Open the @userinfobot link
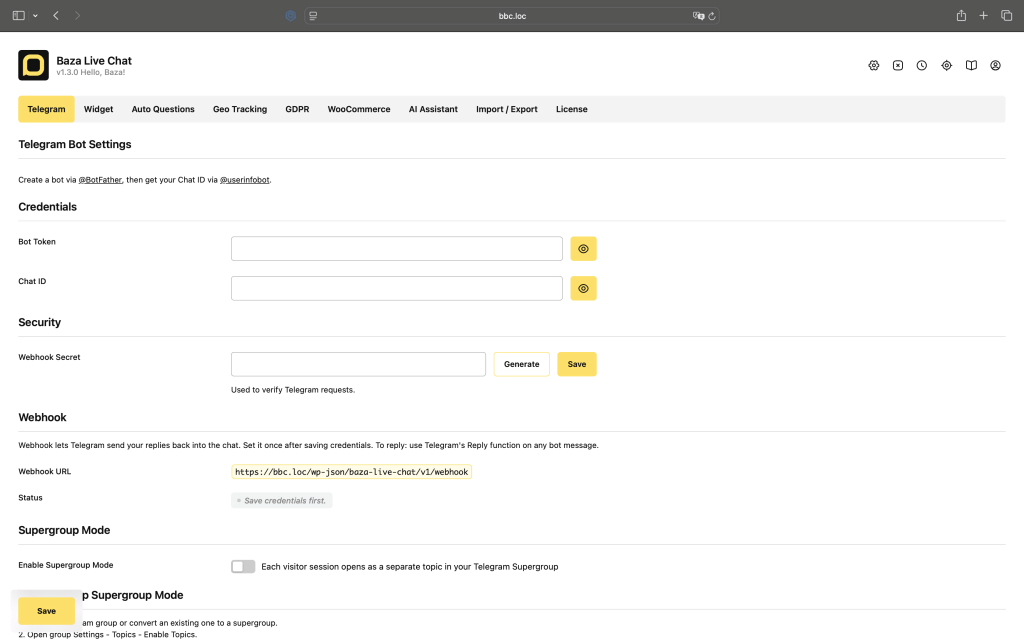Screen dimensions: 1024x640 [244, 180]
